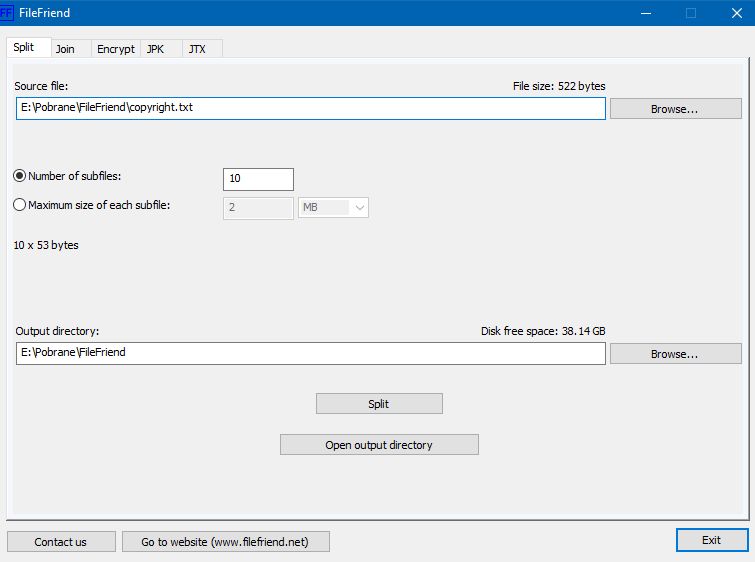Screen dimensions: 755x562
Task: Click the maximum subfile size field
Action: point(258,208)
